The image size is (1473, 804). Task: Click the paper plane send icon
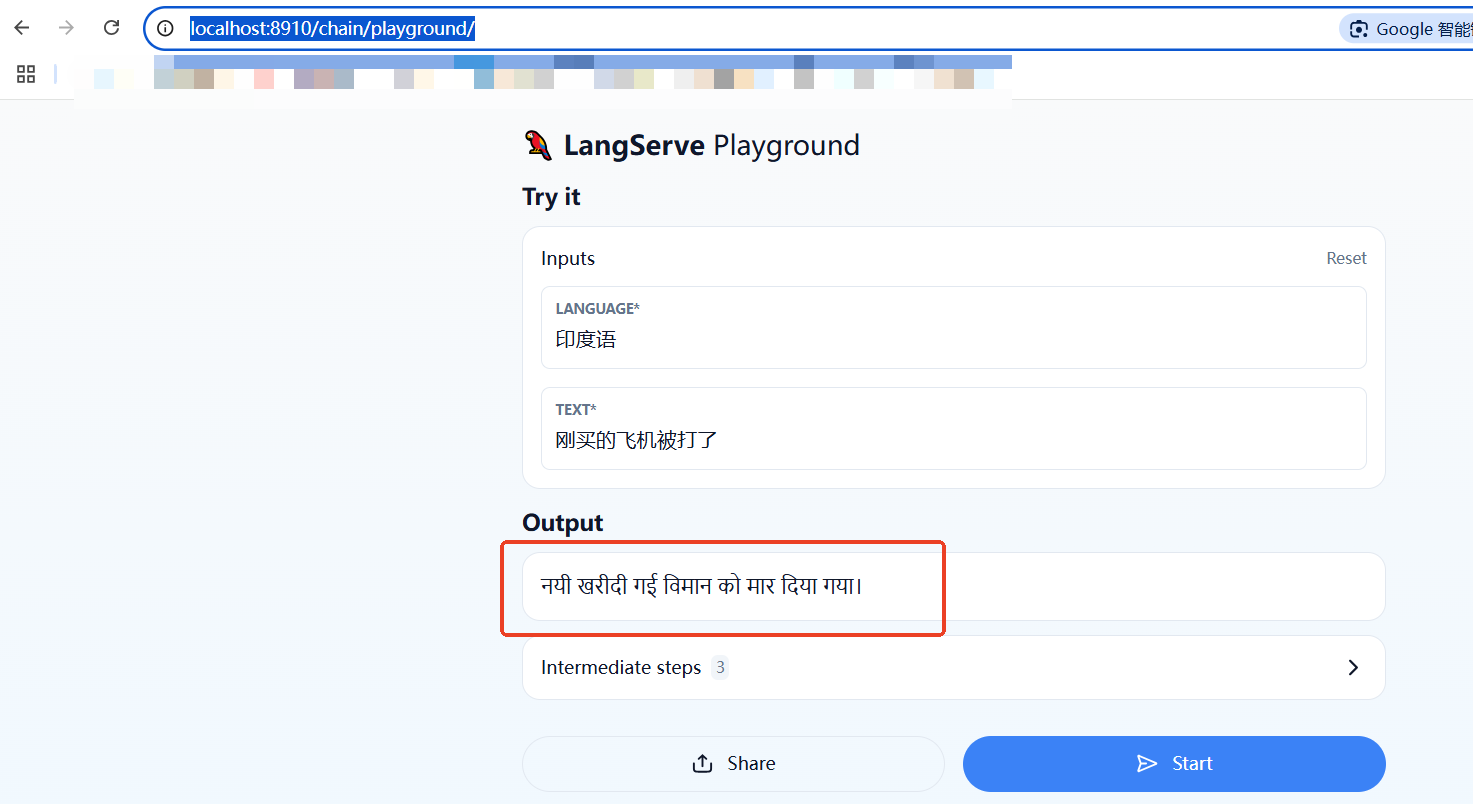click(1147, 764)
